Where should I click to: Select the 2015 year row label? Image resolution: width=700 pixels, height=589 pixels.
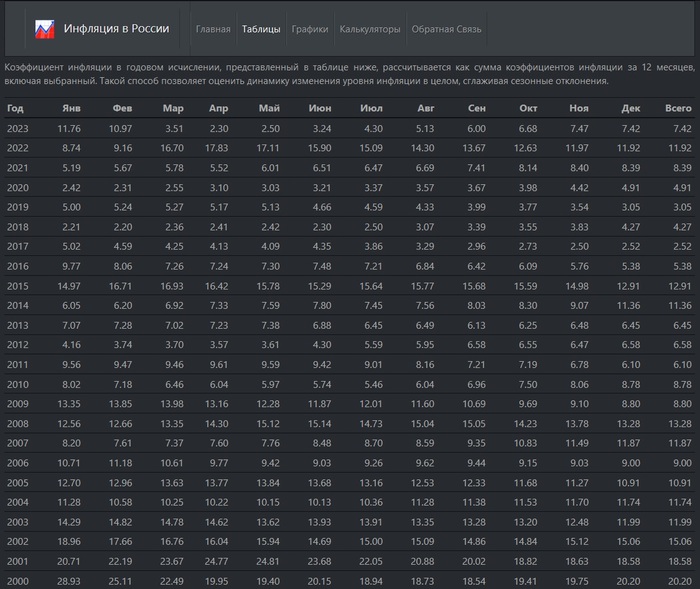18,285
